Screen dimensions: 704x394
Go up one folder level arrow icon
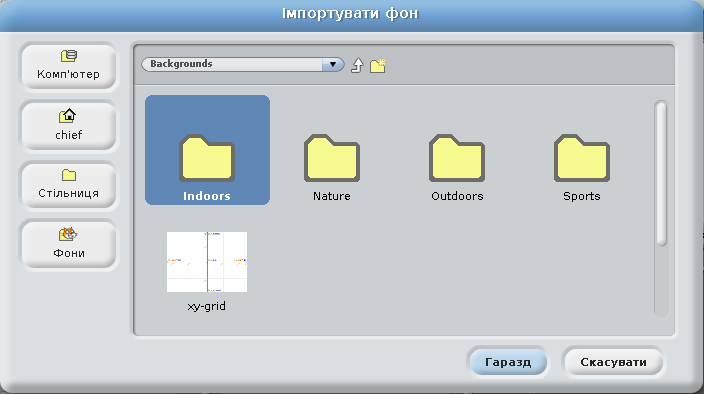[x=357, y=65]
